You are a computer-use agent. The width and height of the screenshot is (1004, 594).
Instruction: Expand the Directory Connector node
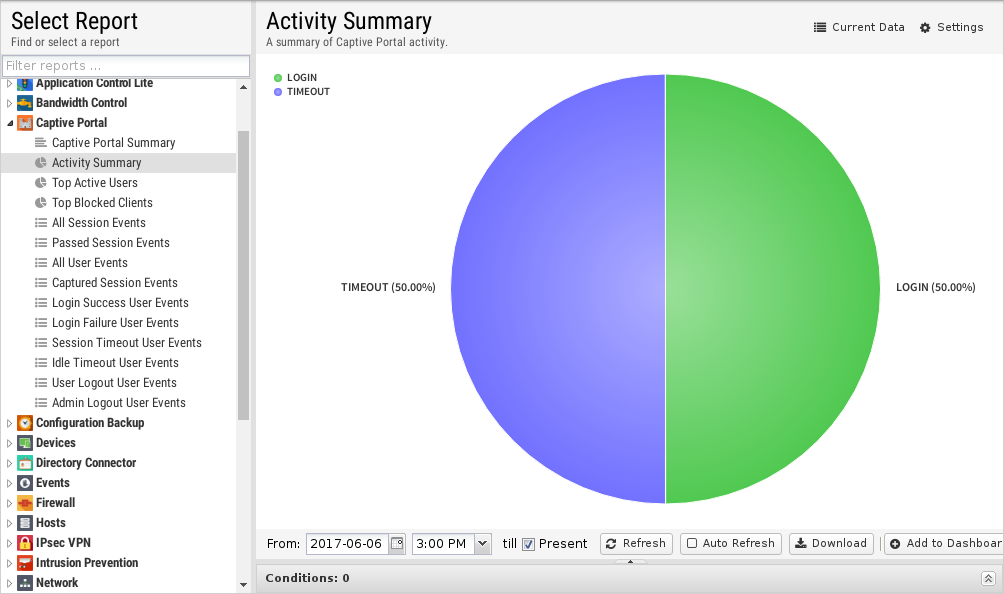(x=9, y=463)
